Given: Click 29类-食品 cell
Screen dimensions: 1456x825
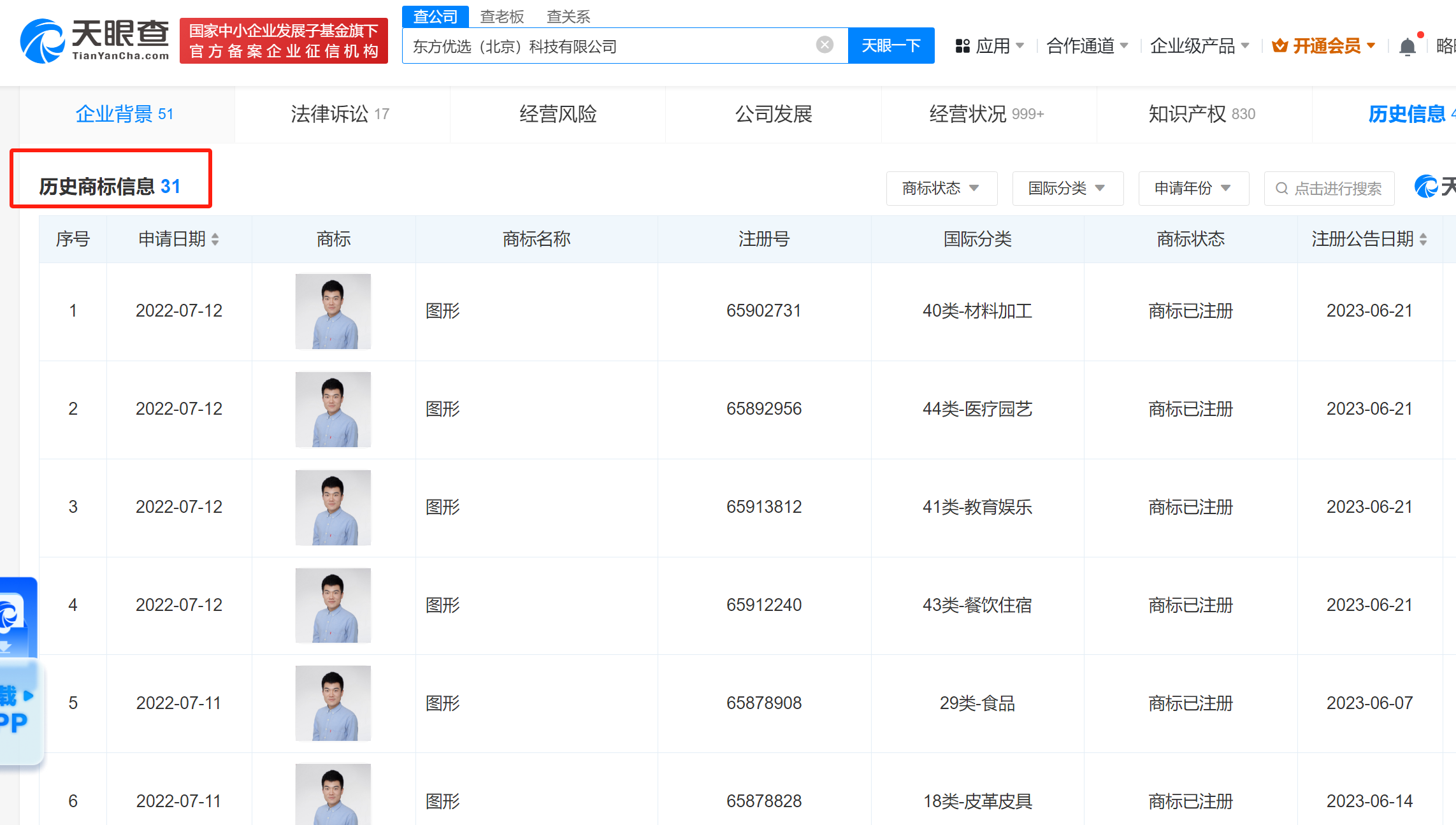Looking at the screenshot, I should [977, 703].
